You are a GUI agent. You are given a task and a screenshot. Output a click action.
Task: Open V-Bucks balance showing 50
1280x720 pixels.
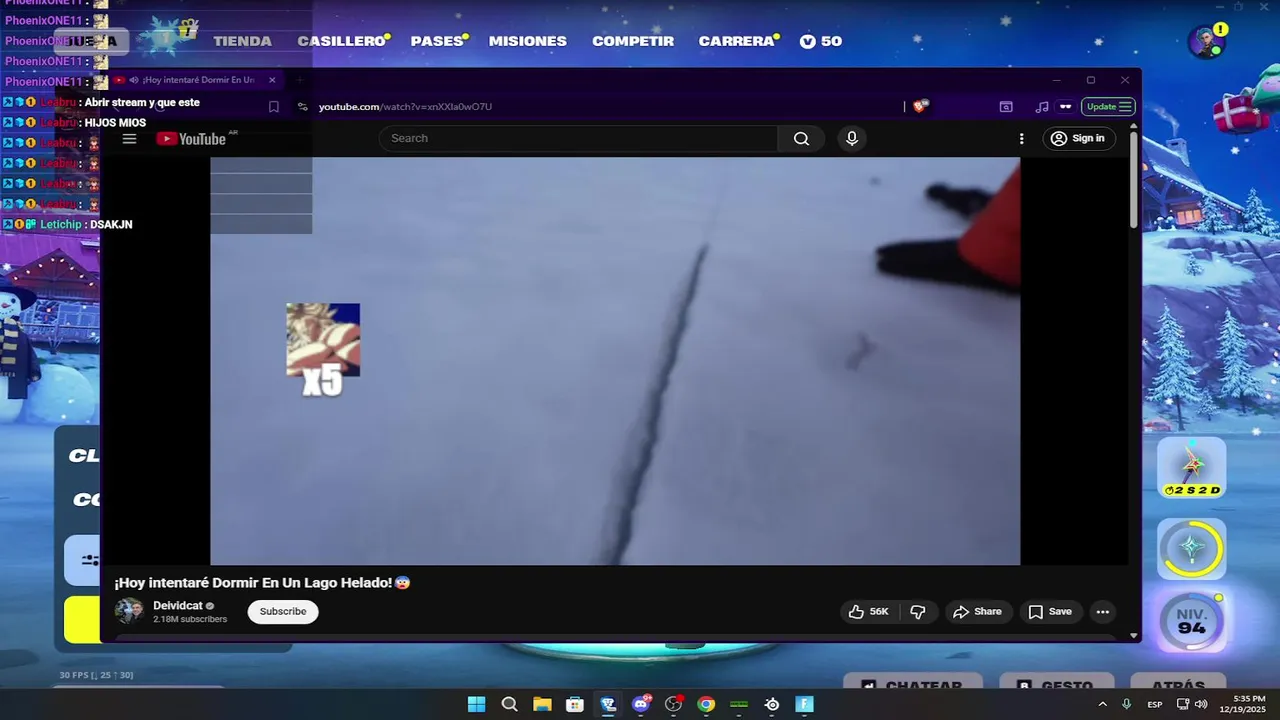point(821,41)
